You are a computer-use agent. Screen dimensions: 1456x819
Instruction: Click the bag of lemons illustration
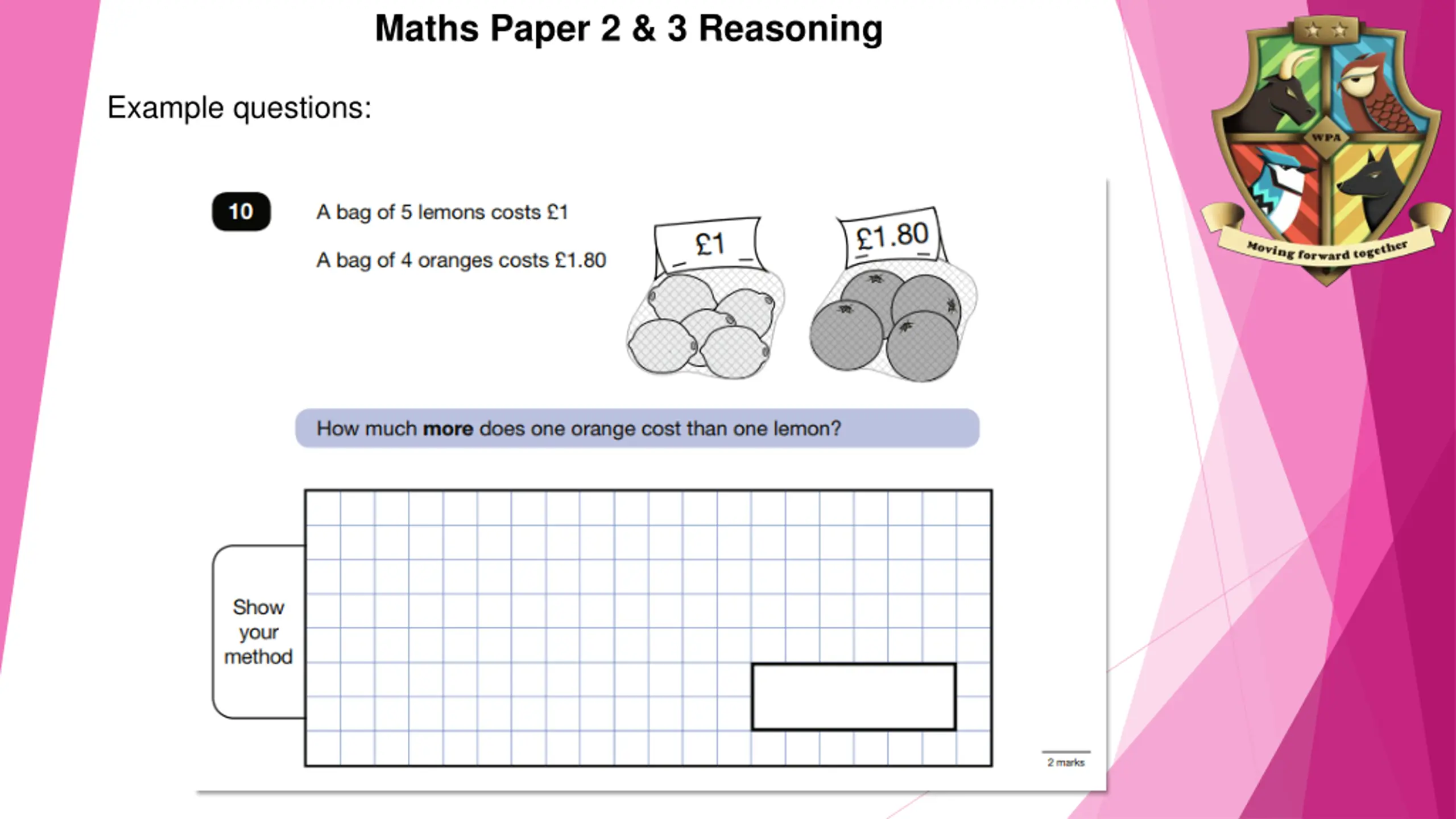point(705,324)
